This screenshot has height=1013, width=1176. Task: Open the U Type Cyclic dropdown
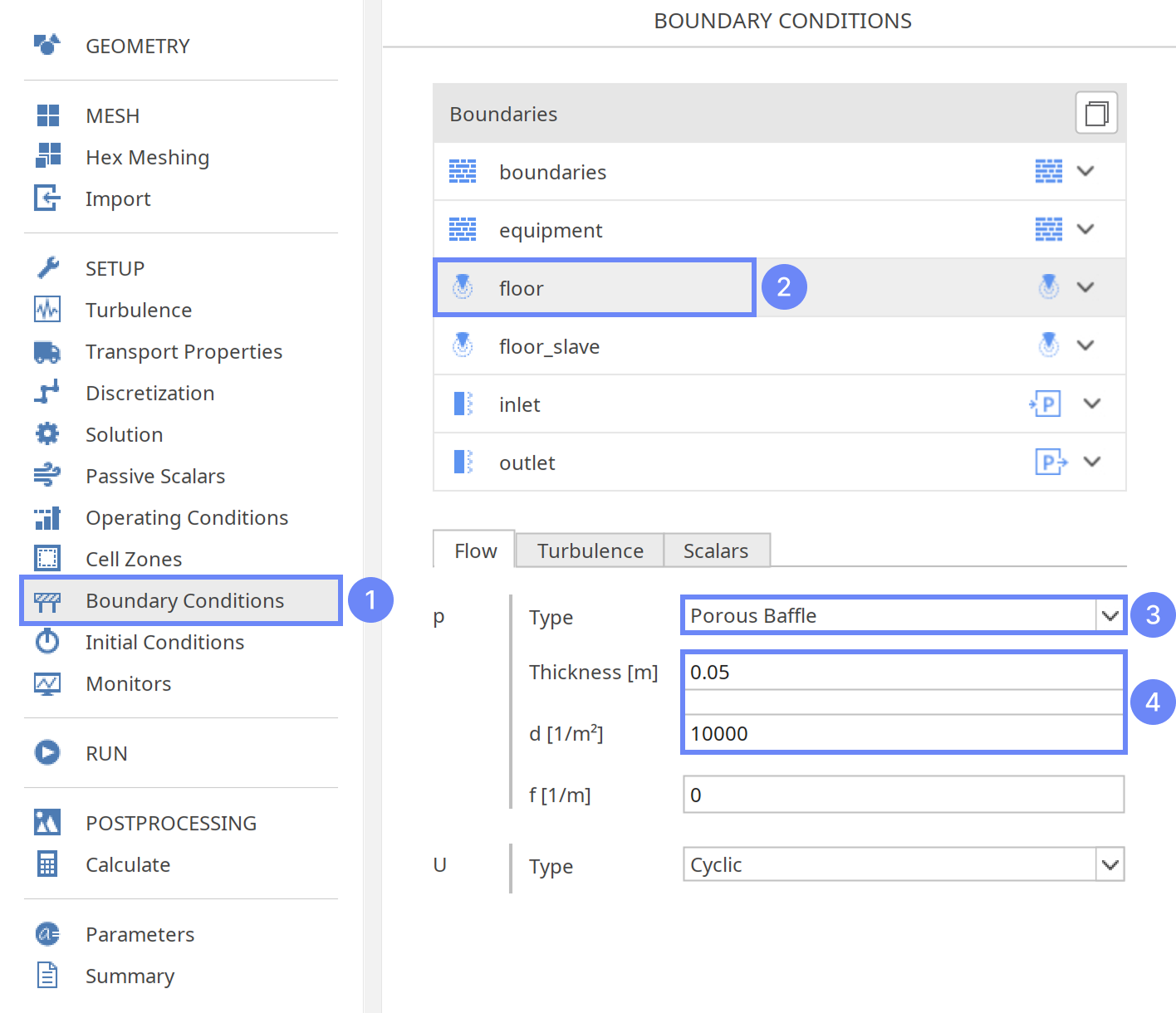[x=1110, y=865]
